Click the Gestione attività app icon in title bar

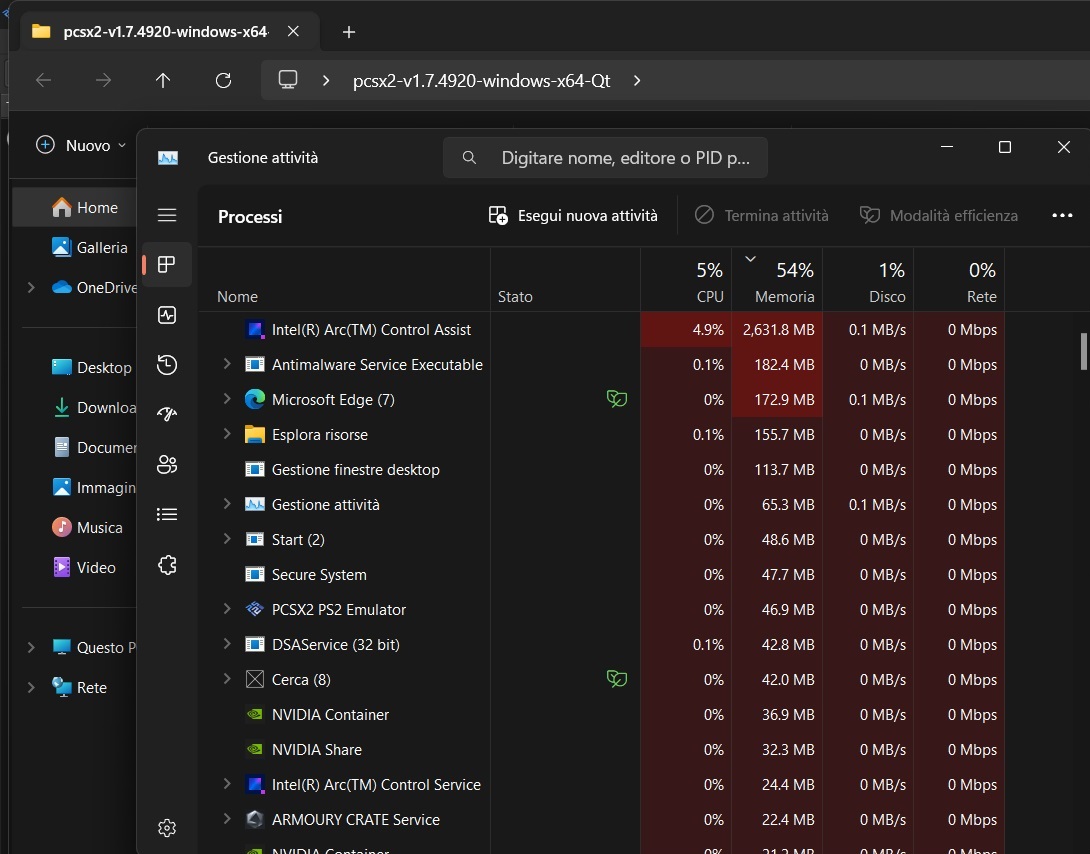tap(168, 158)
